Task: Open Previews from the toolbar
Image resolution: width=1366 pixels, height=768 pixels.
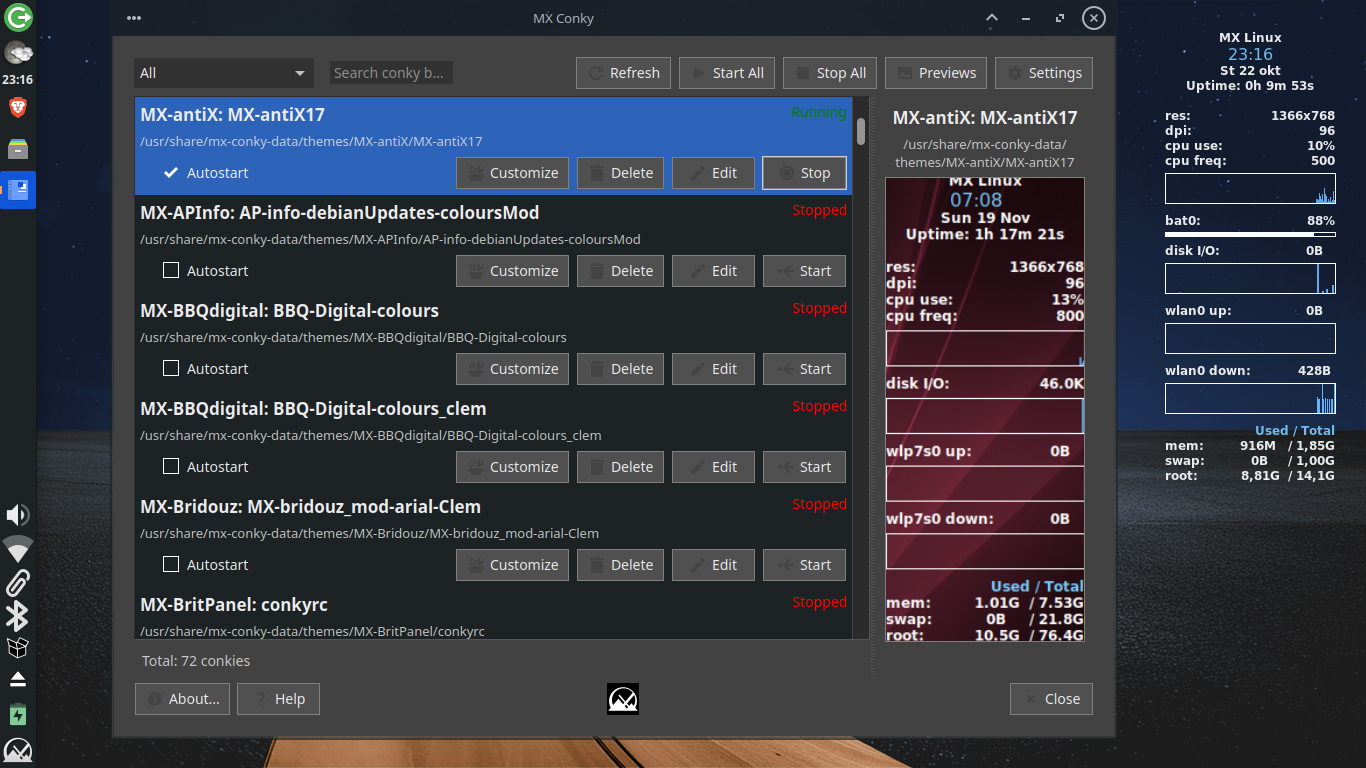Action: coord(936,73)
